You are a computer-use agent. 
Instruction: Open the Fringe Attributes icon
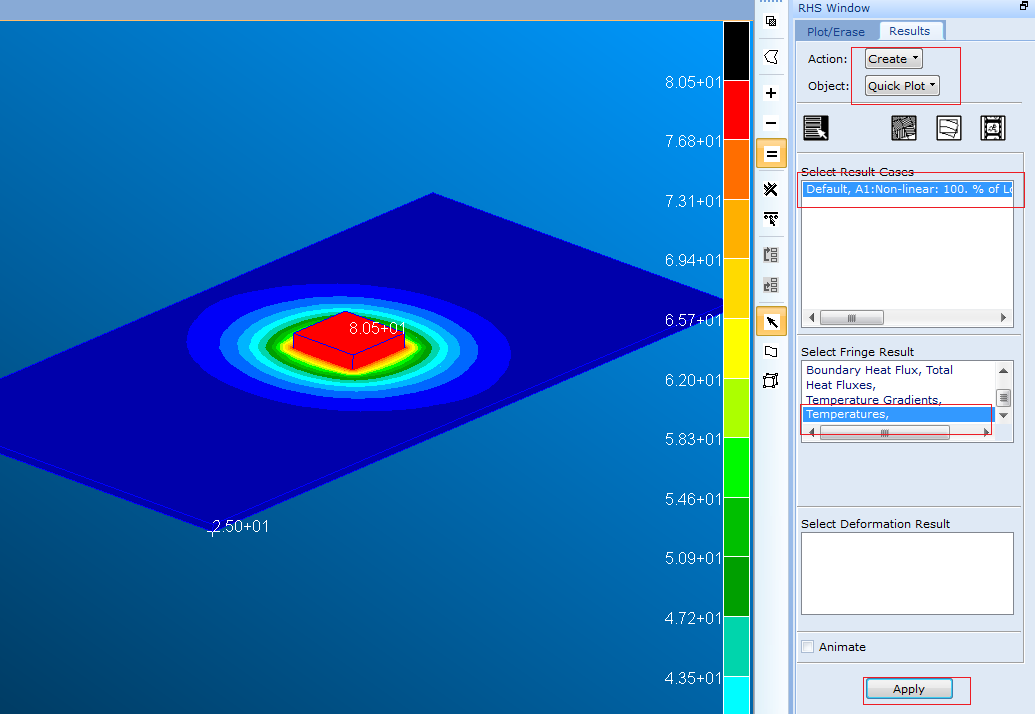pyautogui.click(x=903, y=128)
